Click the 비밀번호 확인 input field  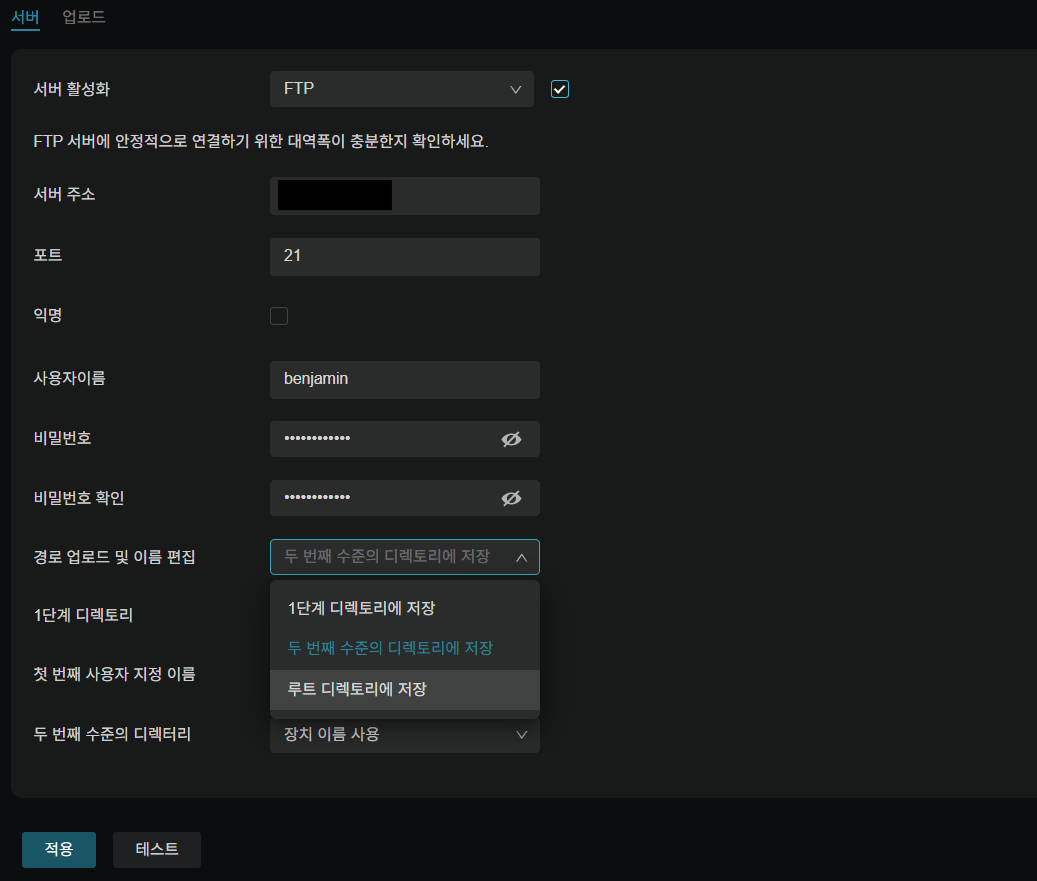405,498
